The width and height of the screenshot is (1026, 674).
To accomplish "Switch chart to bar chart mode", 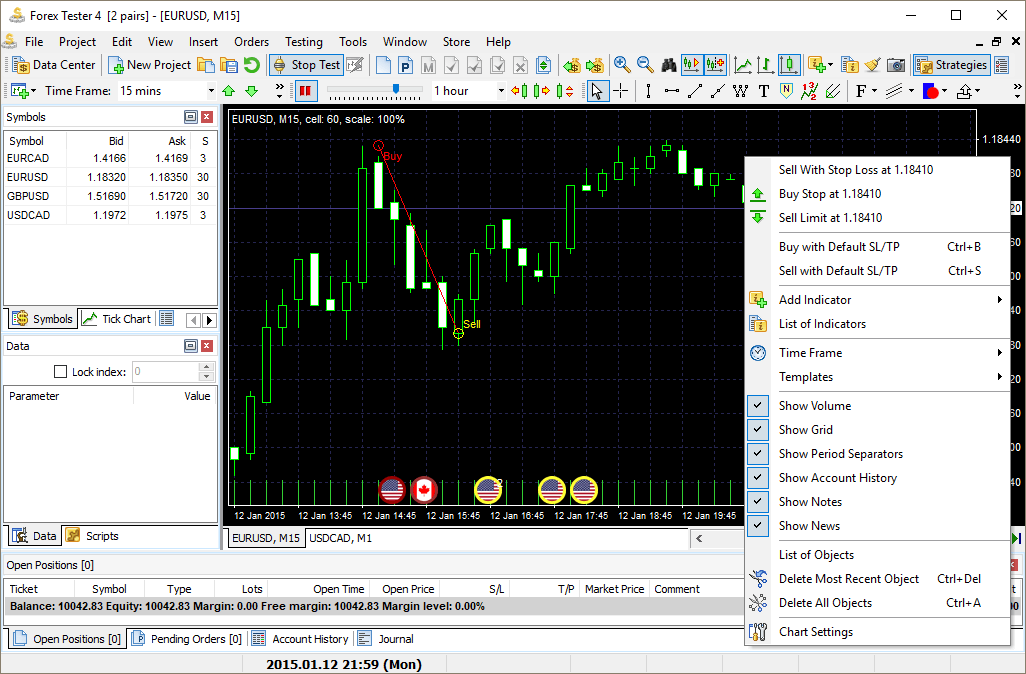I will [x=766, y=65].
